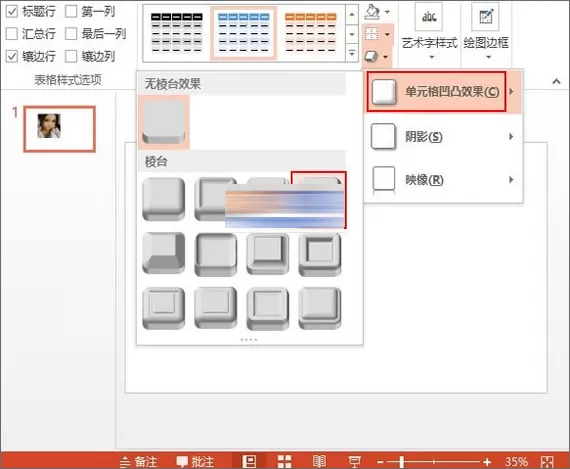Viewport: 570px width, 469px height.
Task: Choose fourth bevel in second row
Action: [x=320, y=255]
